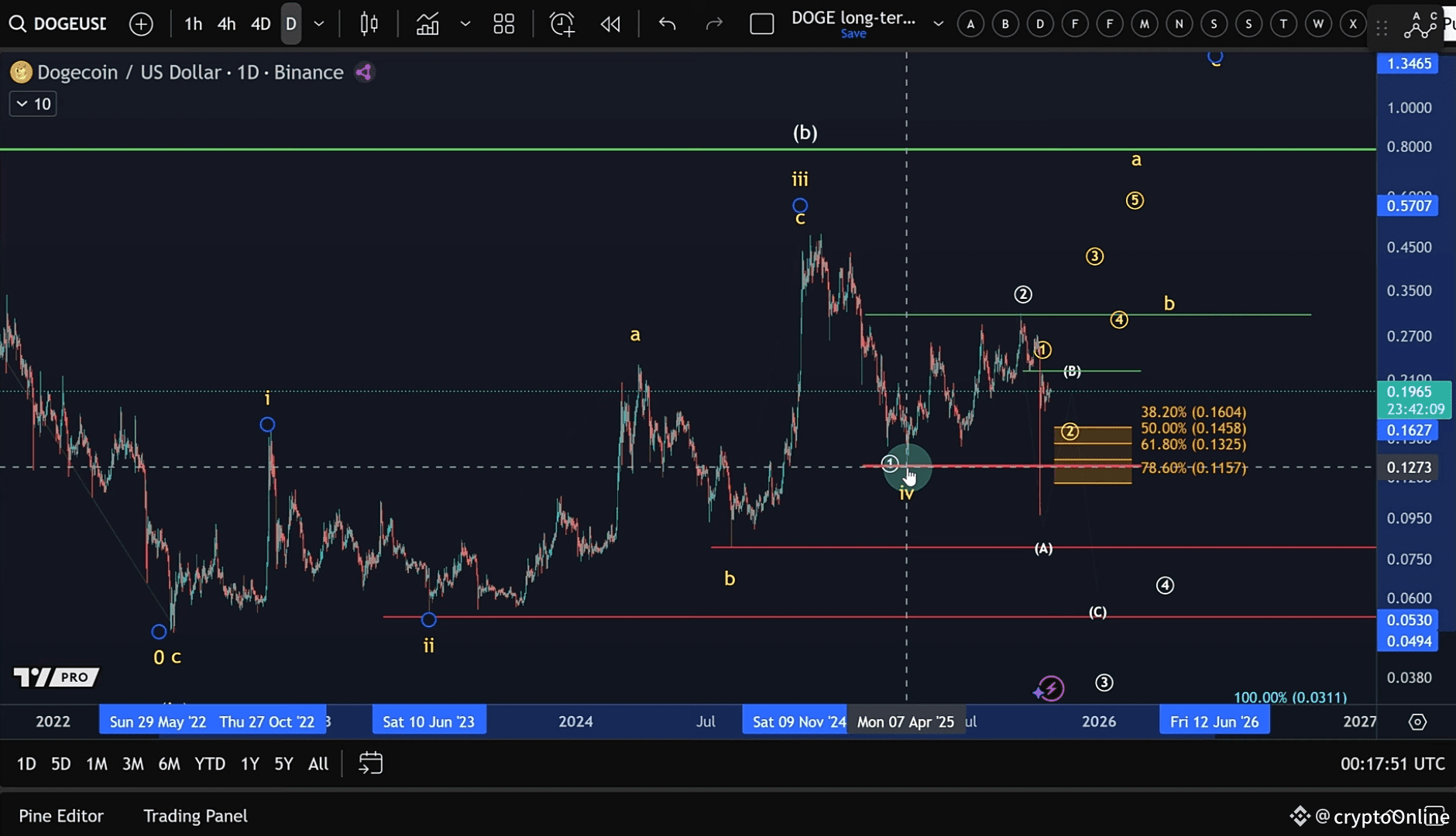
Task: Open the Indicators menu
Action: pos(428,24)
